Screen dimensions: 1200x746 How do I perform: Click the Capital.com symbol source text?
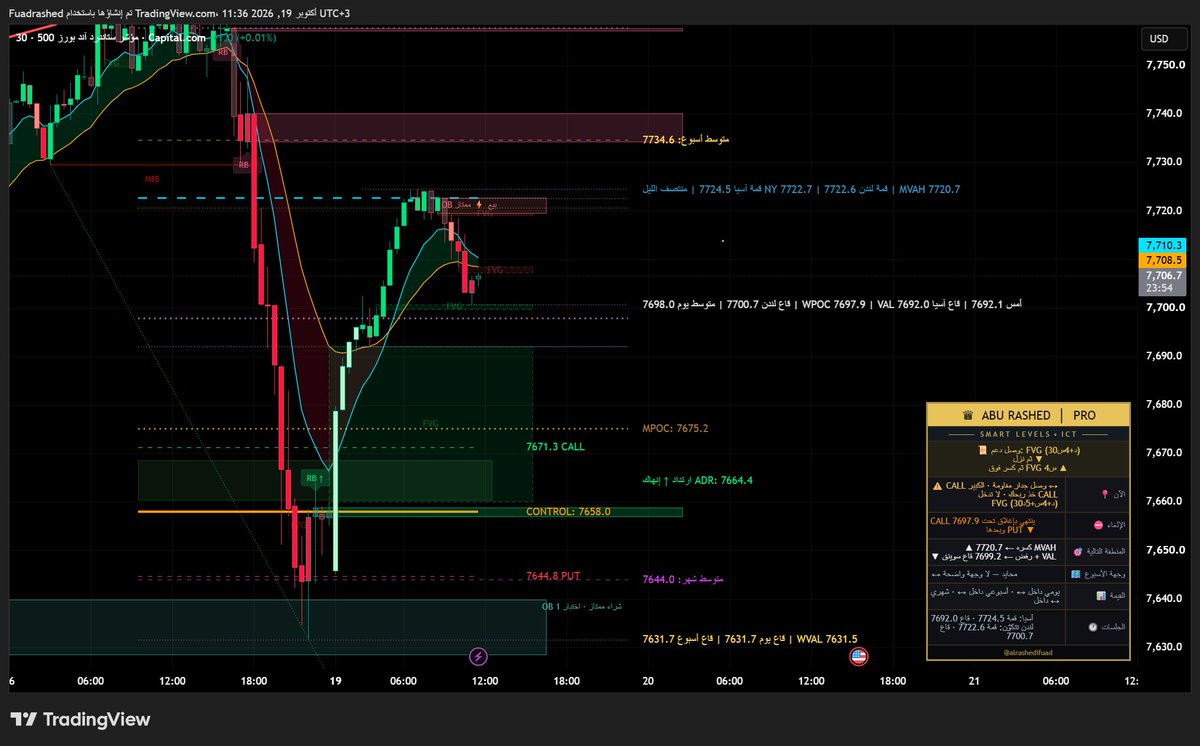click(x=178, y=38)
